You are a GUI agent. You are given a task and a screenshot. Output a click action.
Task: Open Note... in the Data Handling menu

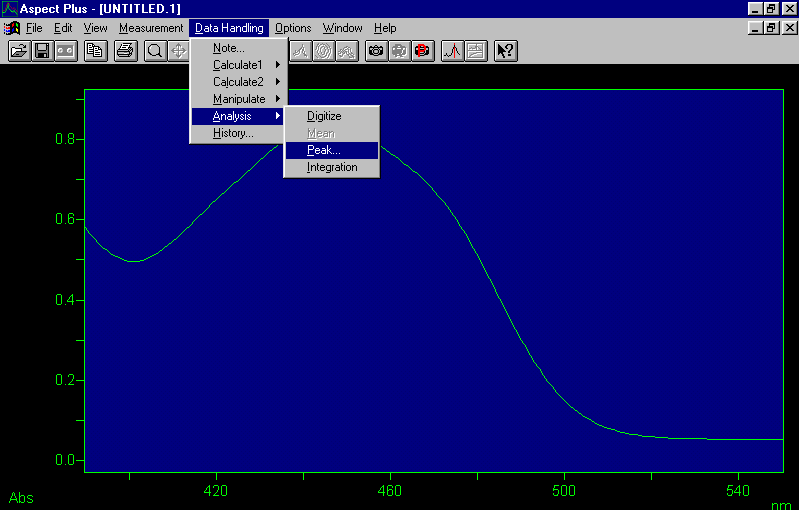tap(228, 48)
